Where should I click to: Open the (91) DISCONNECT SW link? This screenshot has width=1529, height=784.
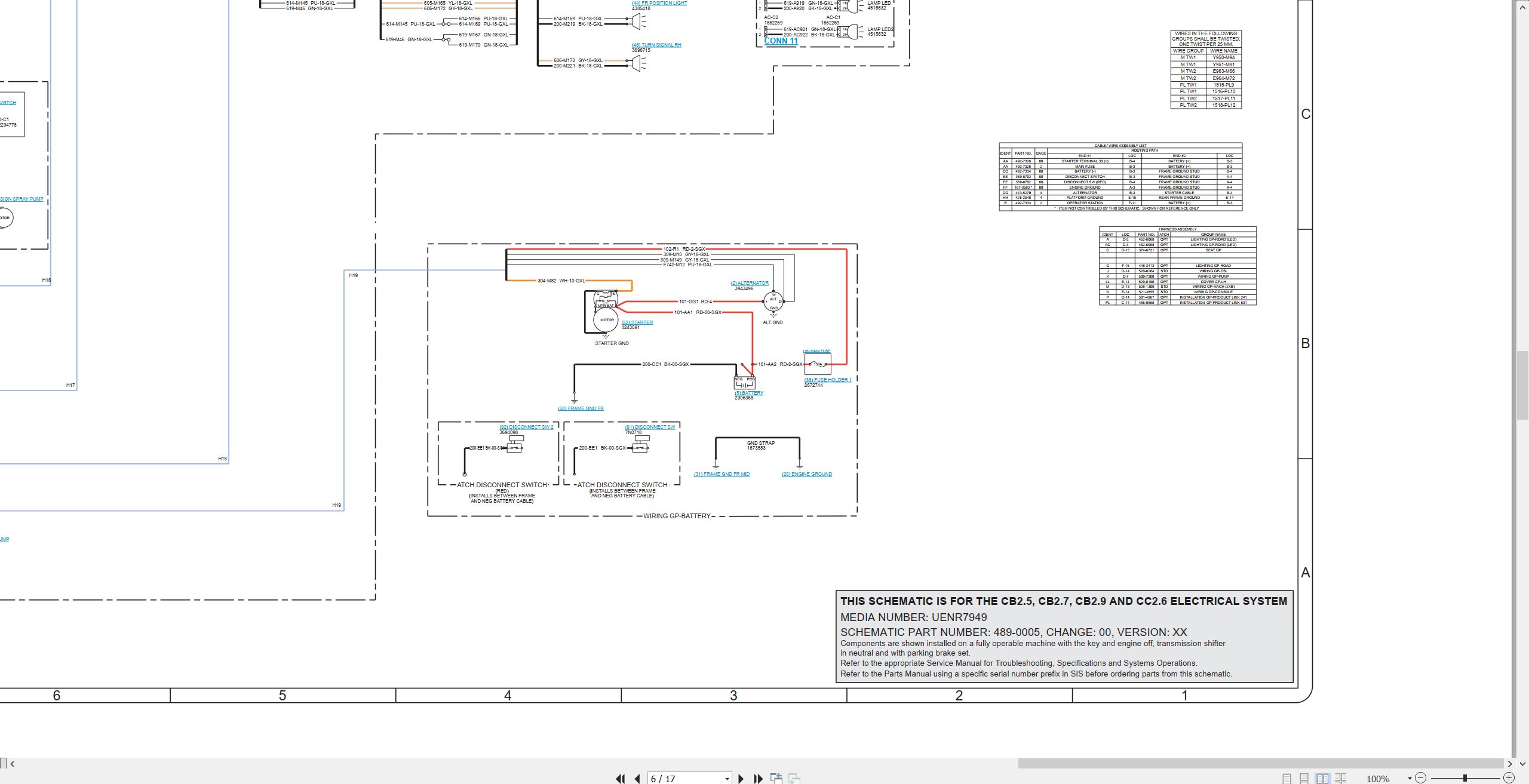pyautogui.click(x=650, y=427)
